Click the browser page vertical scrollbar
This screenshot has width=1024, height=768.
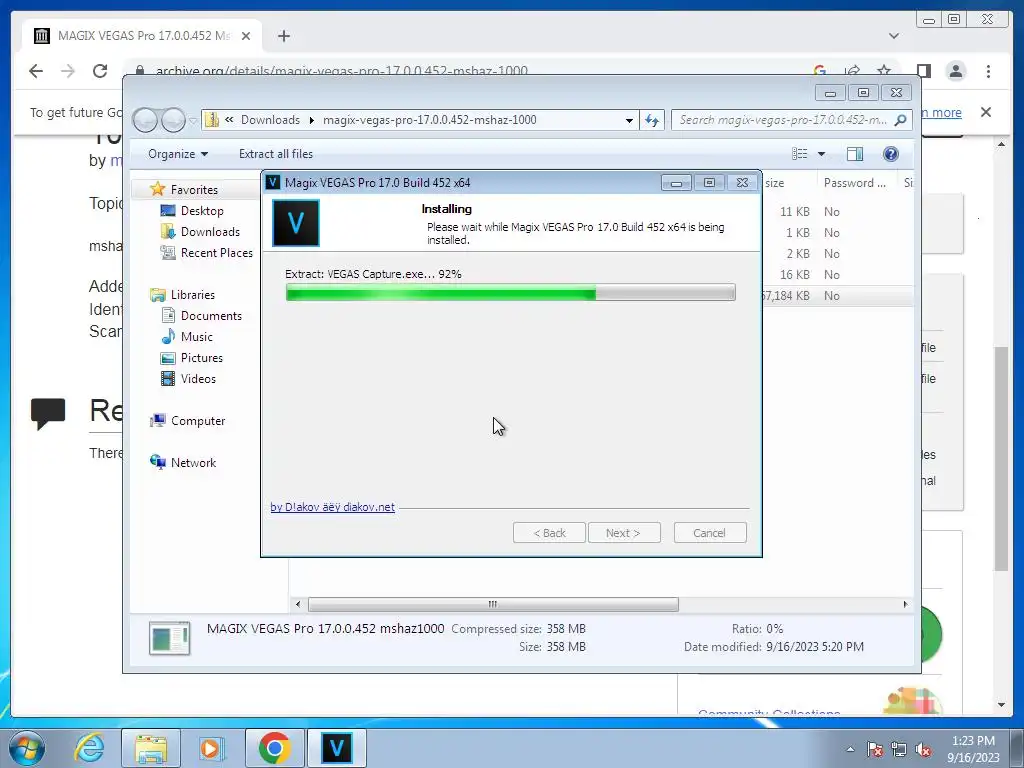pyautogui.click(x=1002, y=458)
